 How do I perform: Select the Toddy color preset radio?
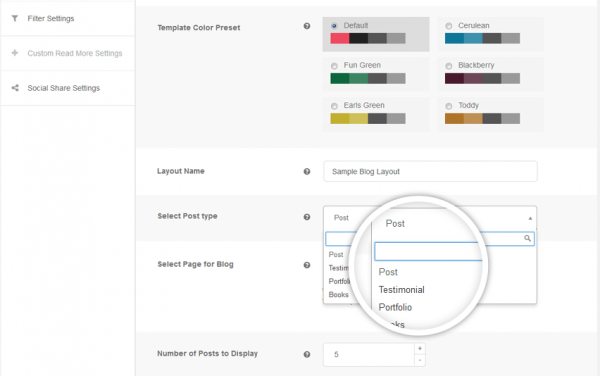pos(448,106)
